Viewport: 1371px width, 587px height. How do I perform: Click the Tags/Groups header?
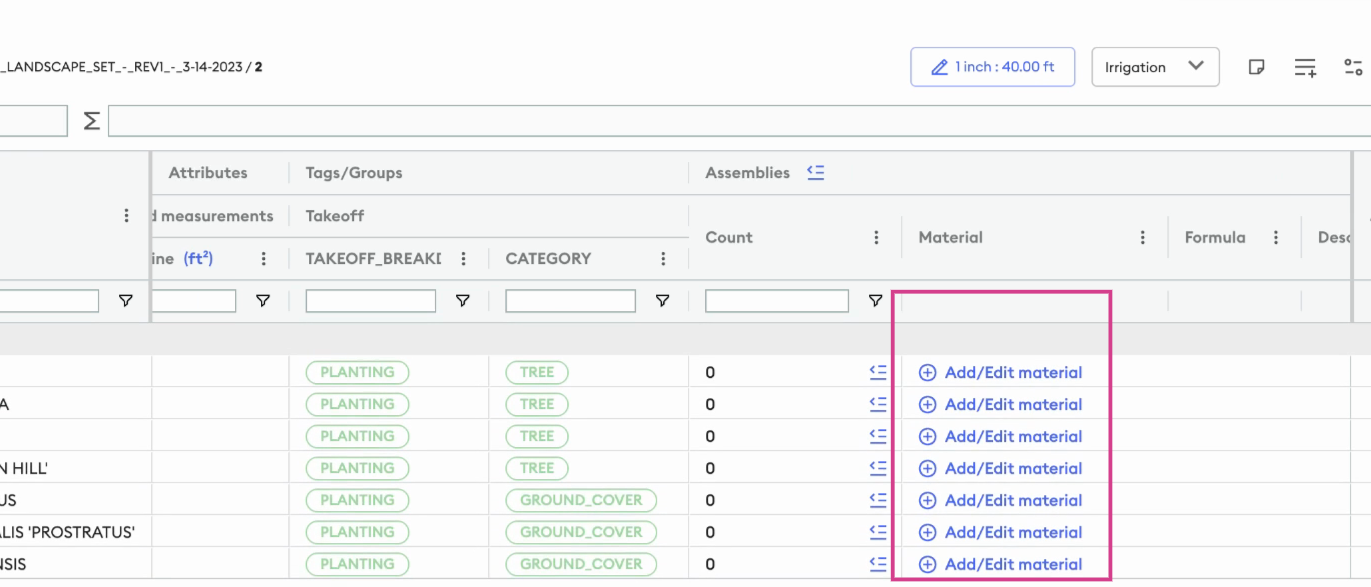(x=354, y=173)
